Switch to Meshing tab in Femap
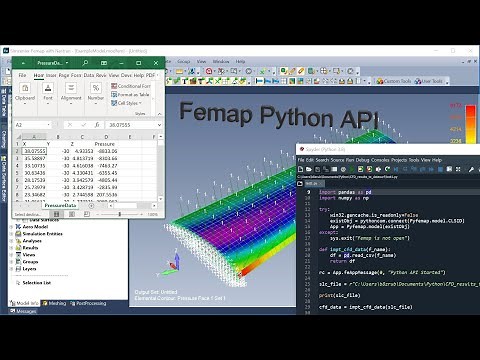This screenshot has width=480, height=360. tap(54, 303)
